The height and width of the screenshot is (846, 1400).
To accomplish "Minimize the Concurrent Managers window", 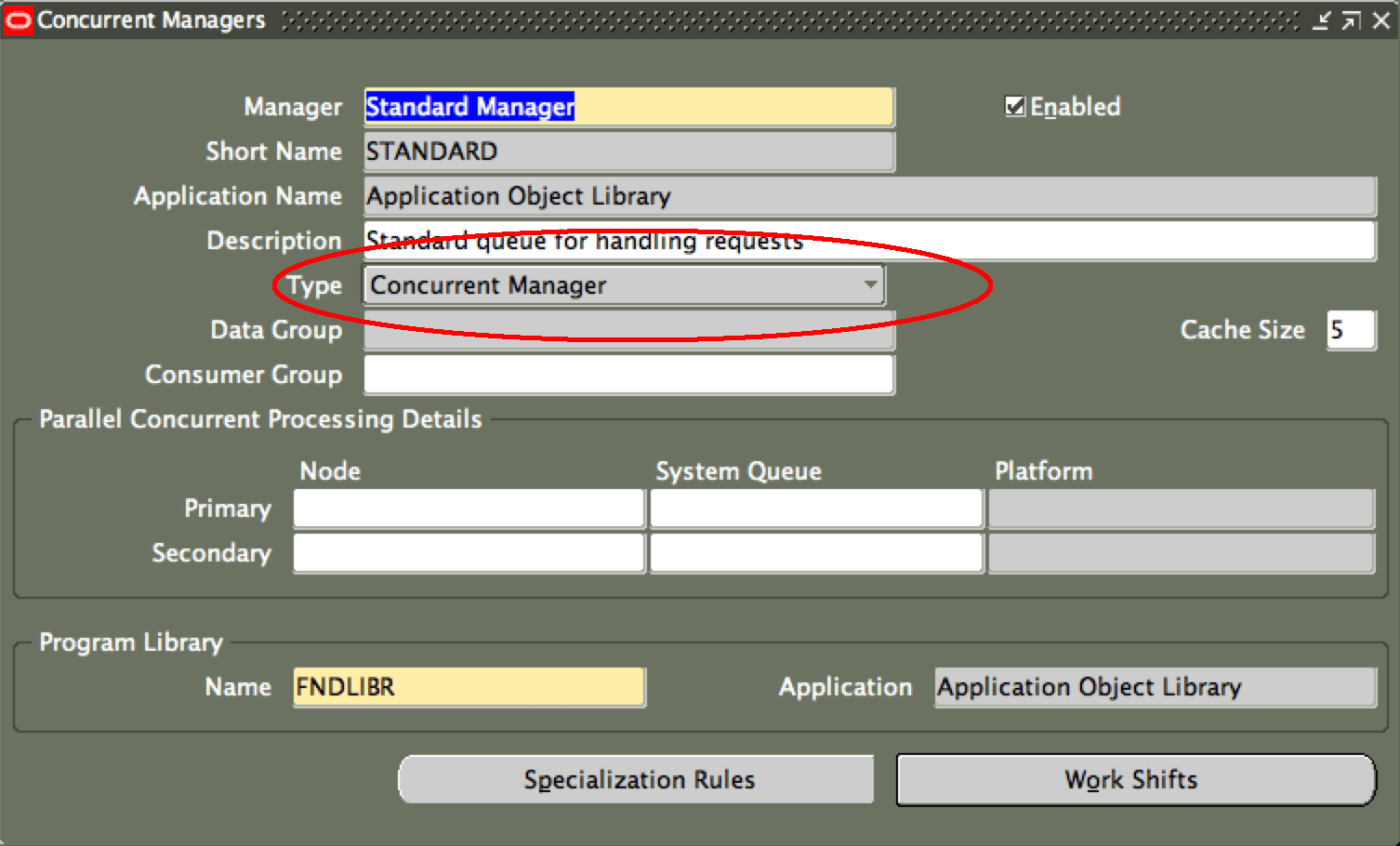I will (x=1321, y=20).
